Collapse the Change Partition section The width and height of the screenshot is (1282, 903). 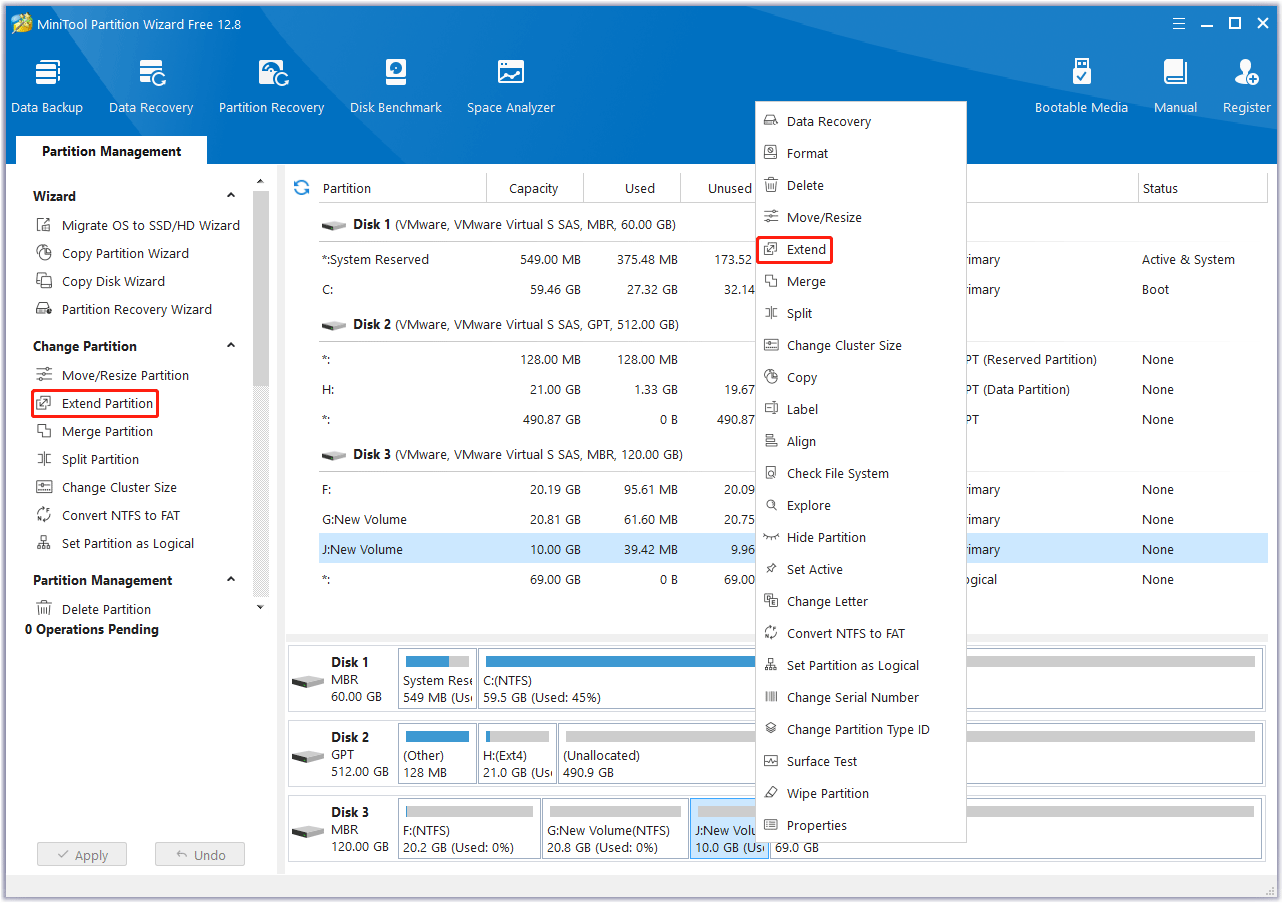(231, 346)
